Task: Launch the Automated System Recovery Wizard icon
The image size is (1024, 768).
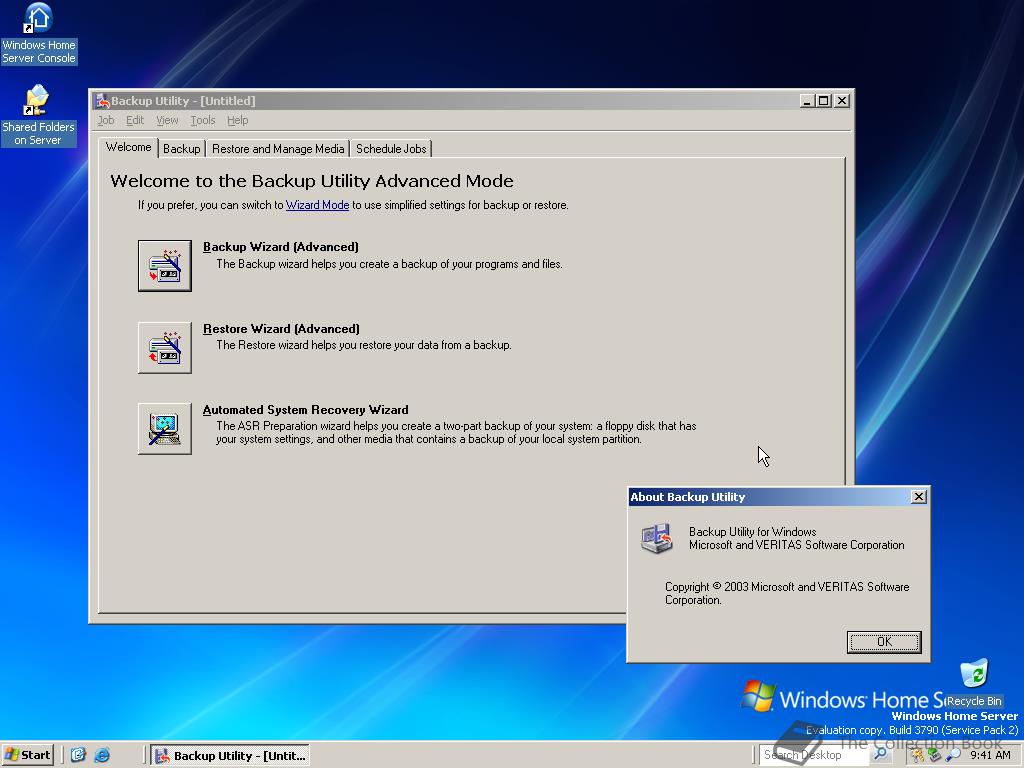Action: pyautogui.click(x=165, y=428)
